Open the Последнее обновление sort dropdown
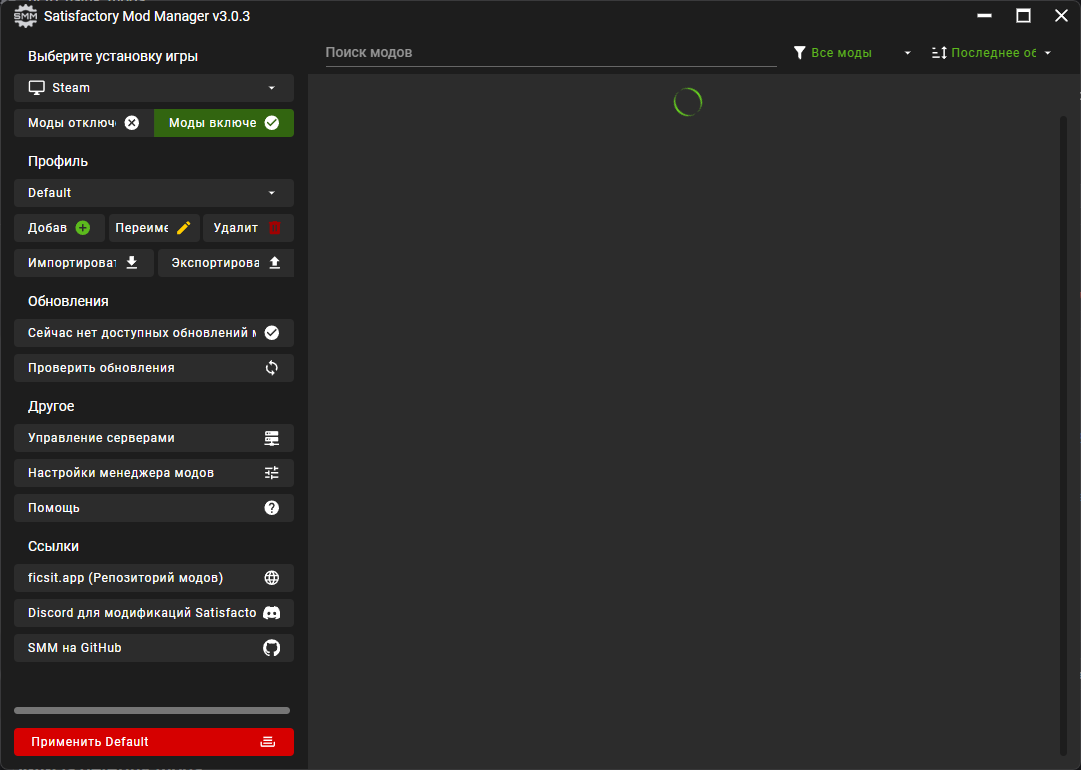 991,52
